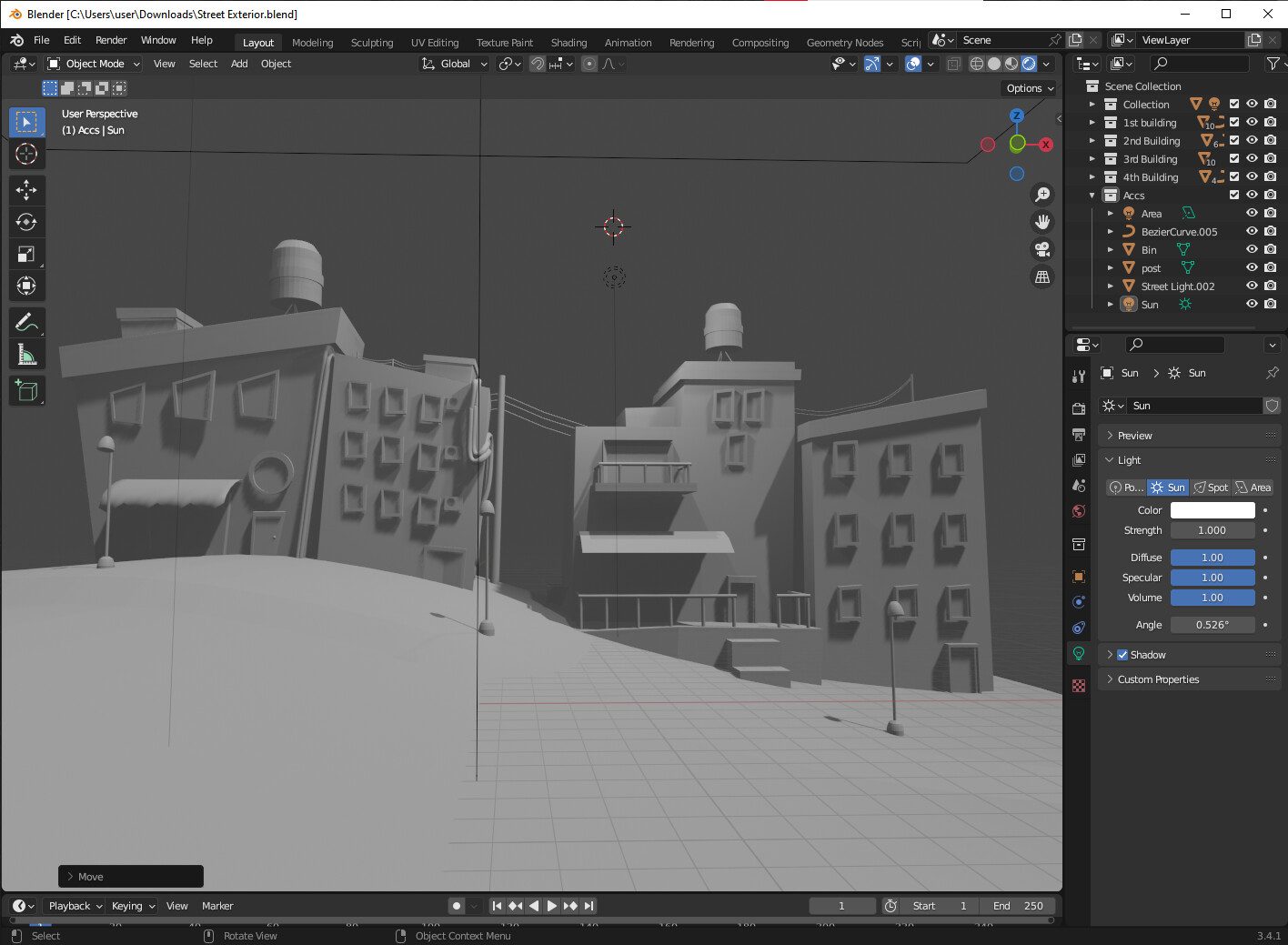Pick the Annotate tool
Image resolution: width=1288 pixels, height=945 pixels.
coord(26,322)
